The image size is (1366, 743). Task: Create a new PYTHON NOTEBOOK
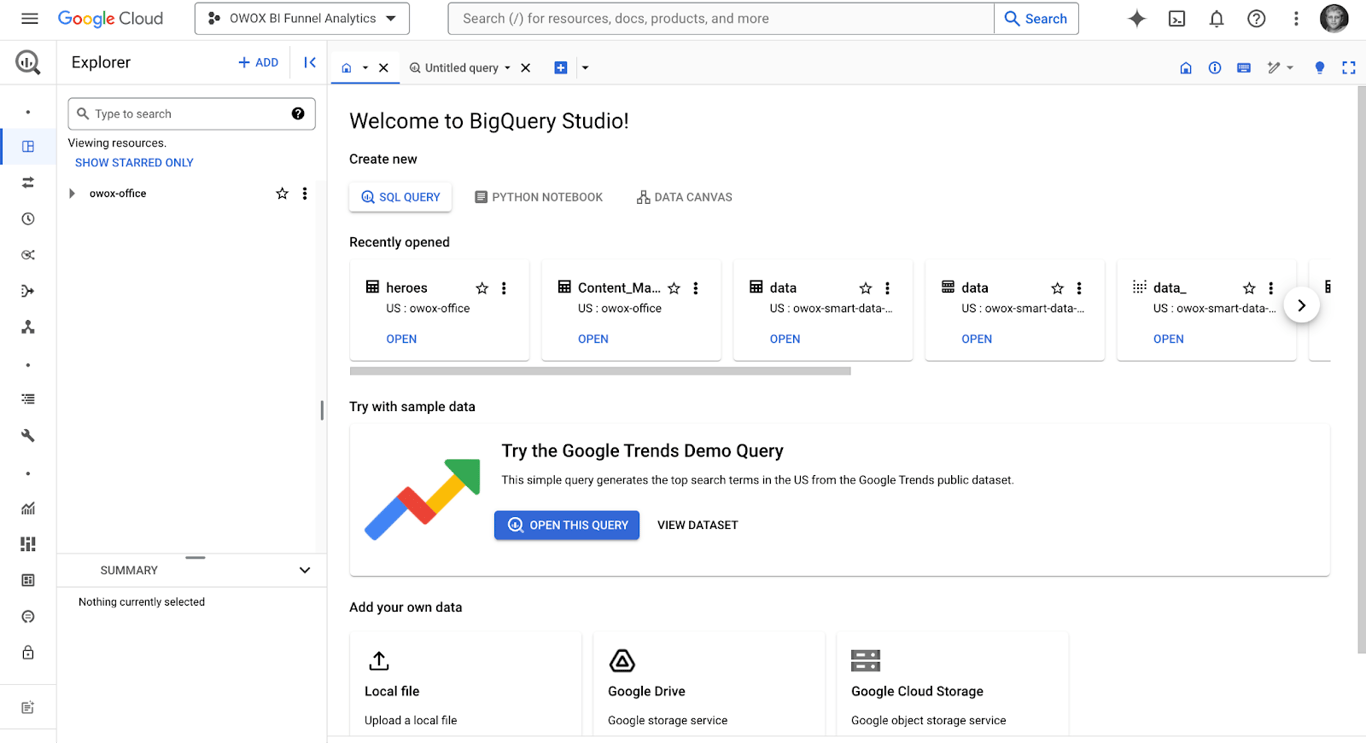538,197
